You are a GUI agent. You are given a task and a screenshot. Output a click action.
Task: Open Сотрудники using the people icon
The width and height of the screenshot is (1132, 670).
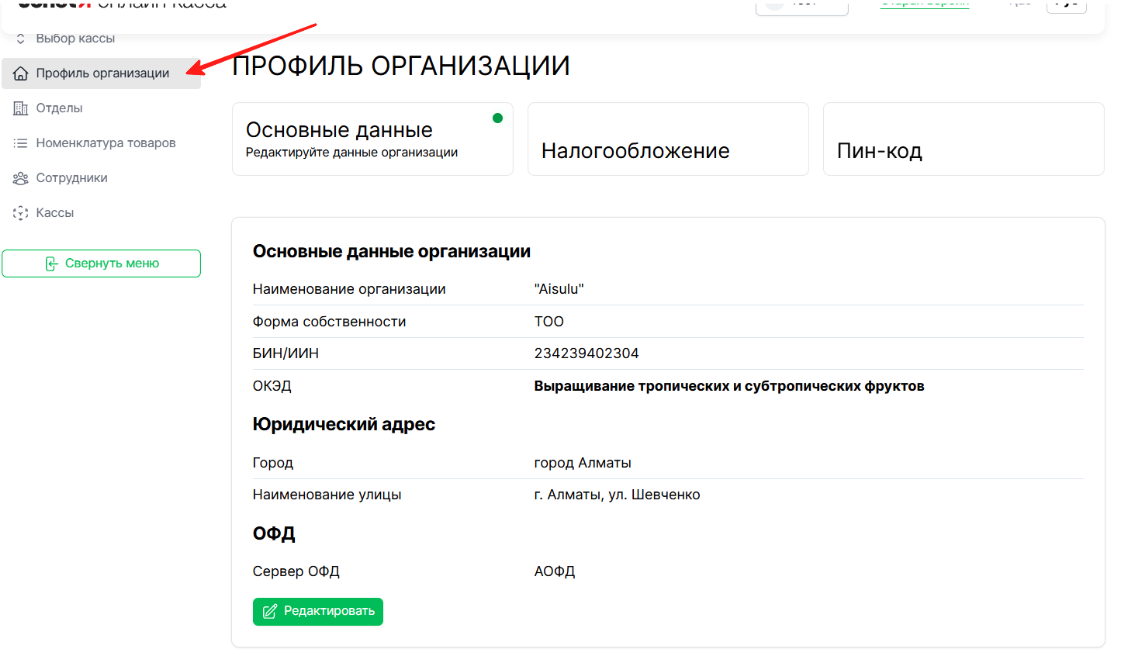(x=19, y=177)
